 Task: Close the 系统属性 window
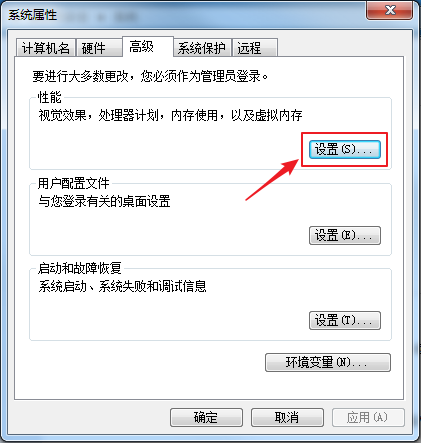pos(389,10)
